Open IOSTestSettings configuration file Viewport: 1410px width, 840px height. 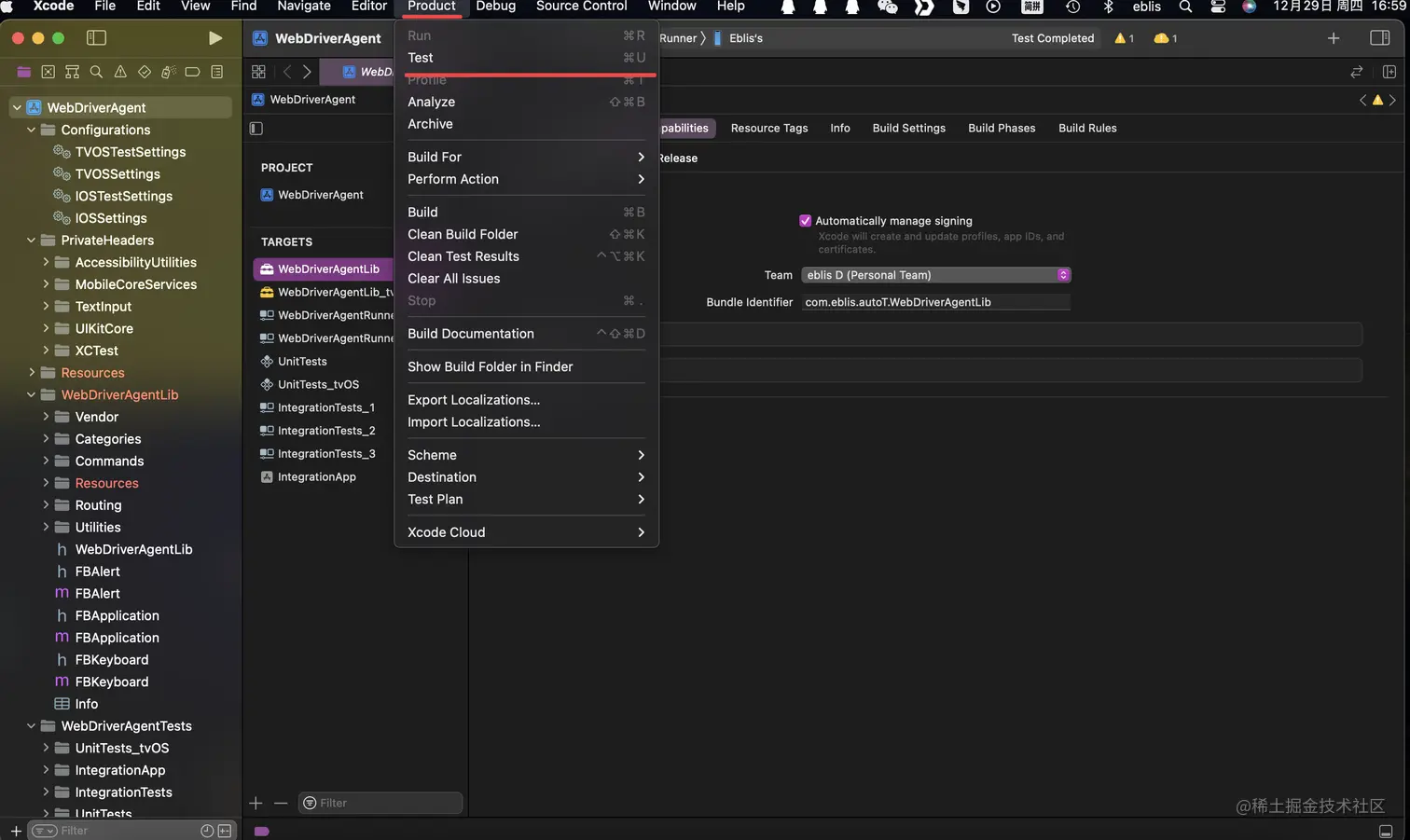pos(123,196)
